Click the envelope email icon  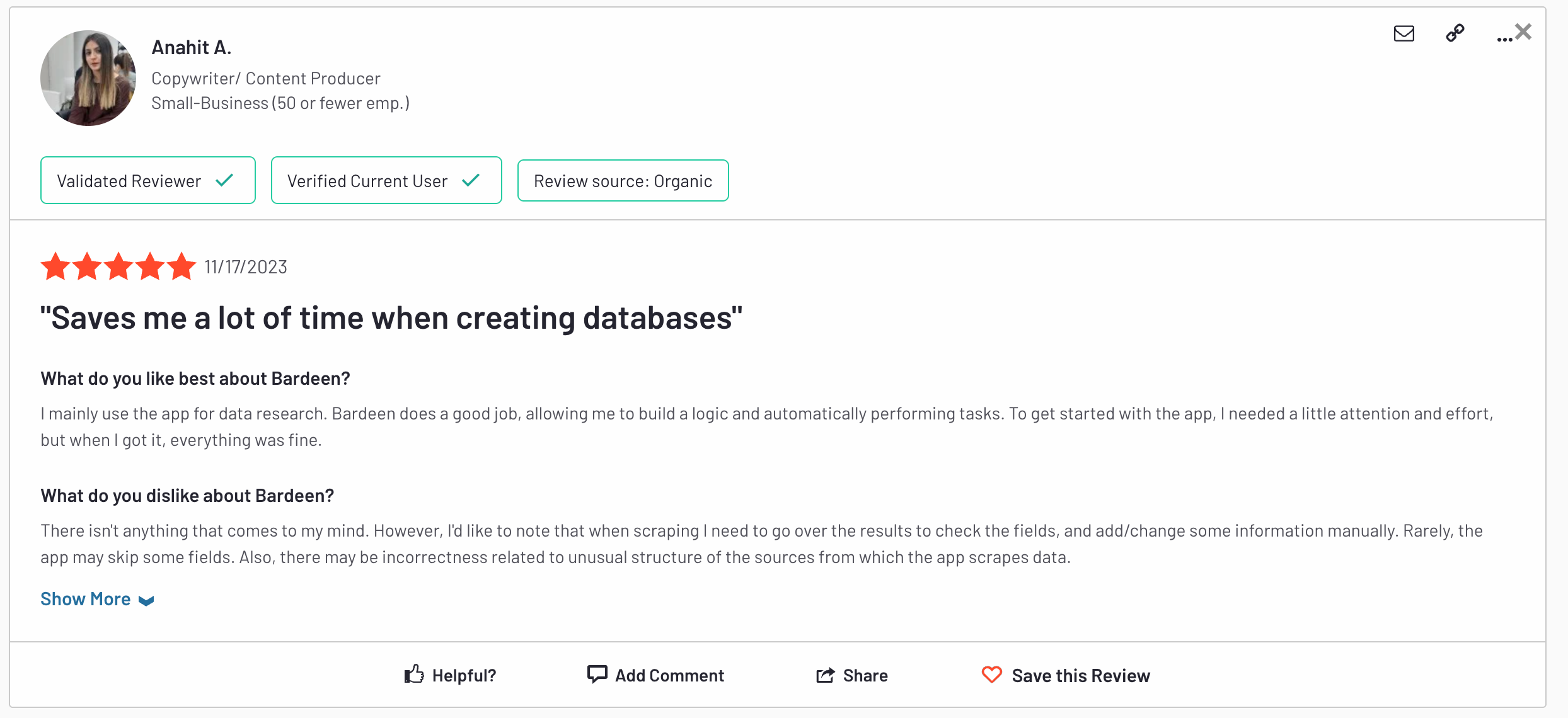[x=1404, y=33]
